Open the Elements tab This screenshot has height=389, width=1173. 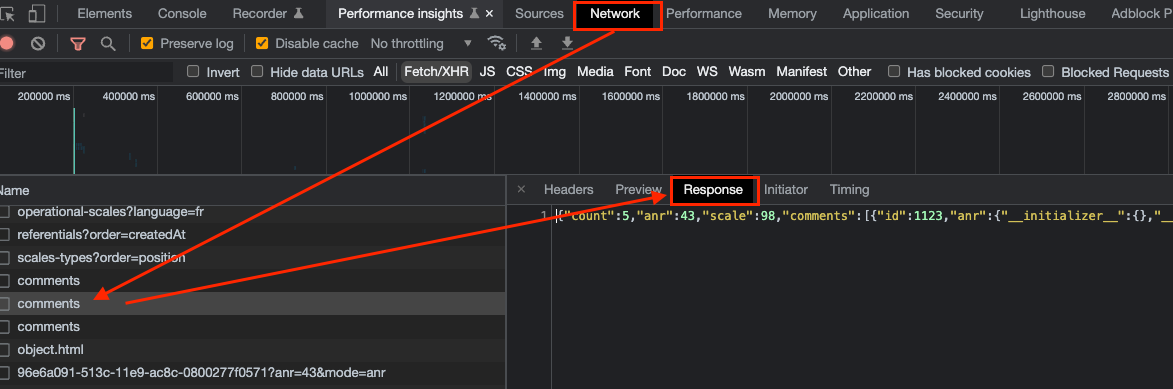[x=105, y=13]
